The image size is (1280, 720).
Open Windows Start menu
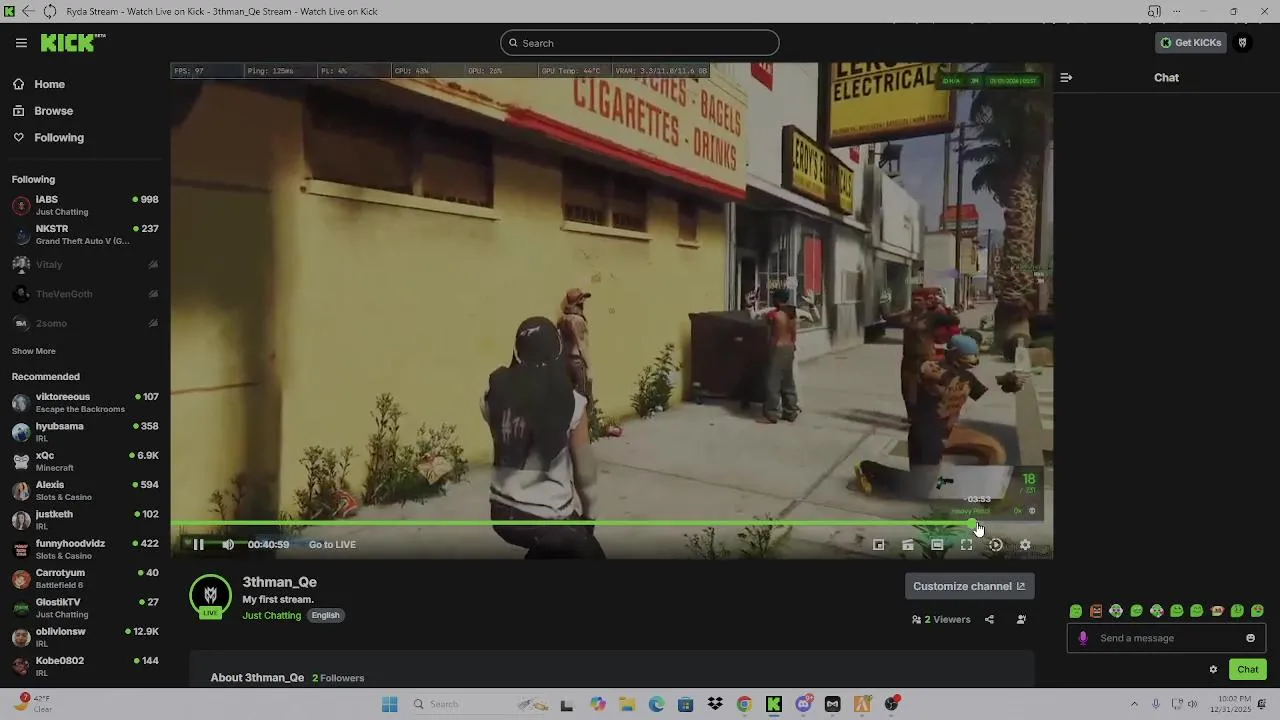[390, 704]
